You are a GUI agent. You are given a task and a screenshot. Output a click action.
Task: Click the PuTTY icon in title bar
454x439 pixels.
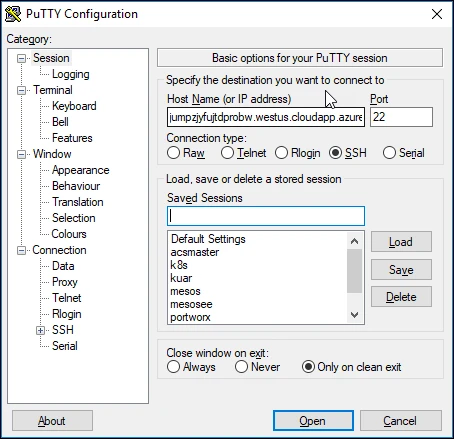click(x=13, y=14)
